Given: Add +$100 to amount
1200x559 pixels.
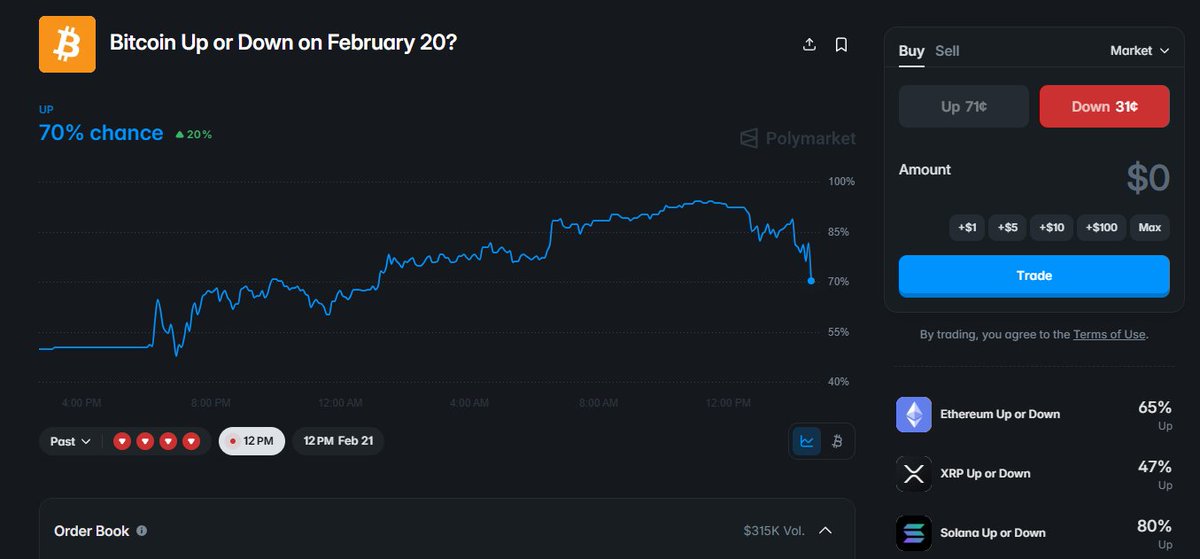Looking at the screenshot, I should coord(1101,228).
